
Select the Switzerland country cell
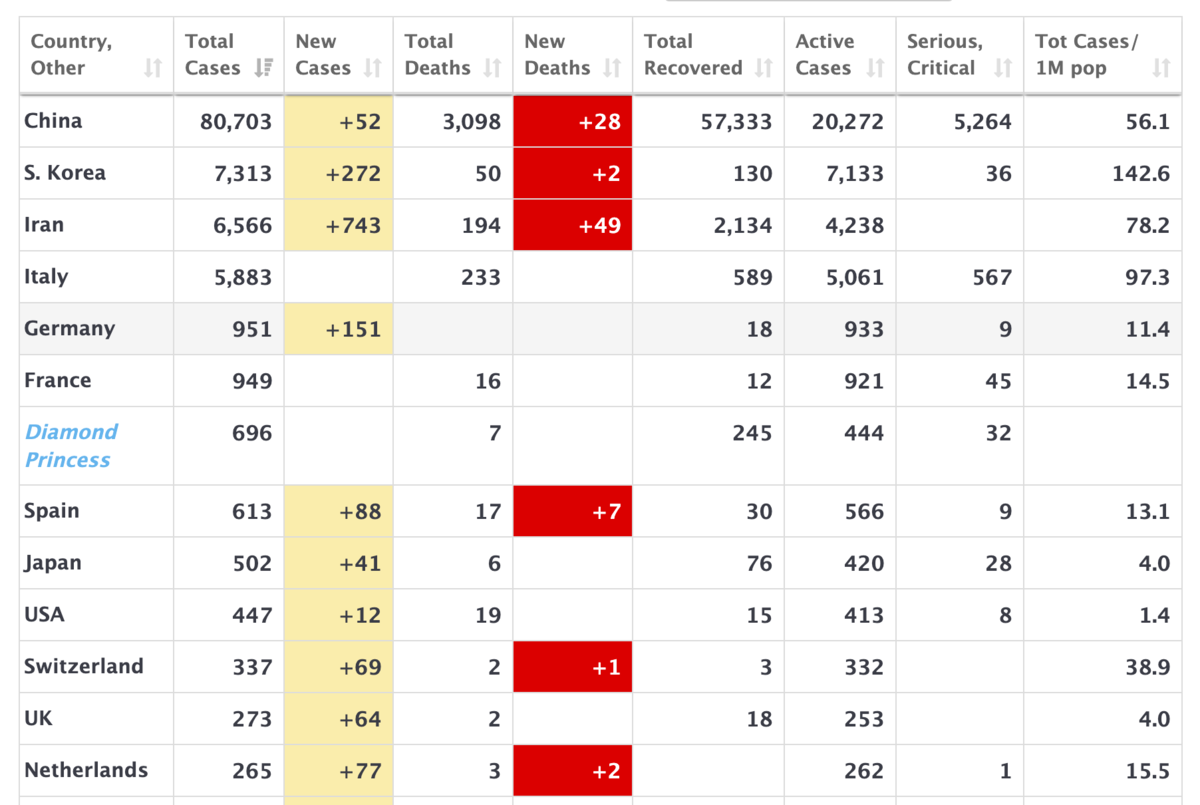(x=96, y=667)
